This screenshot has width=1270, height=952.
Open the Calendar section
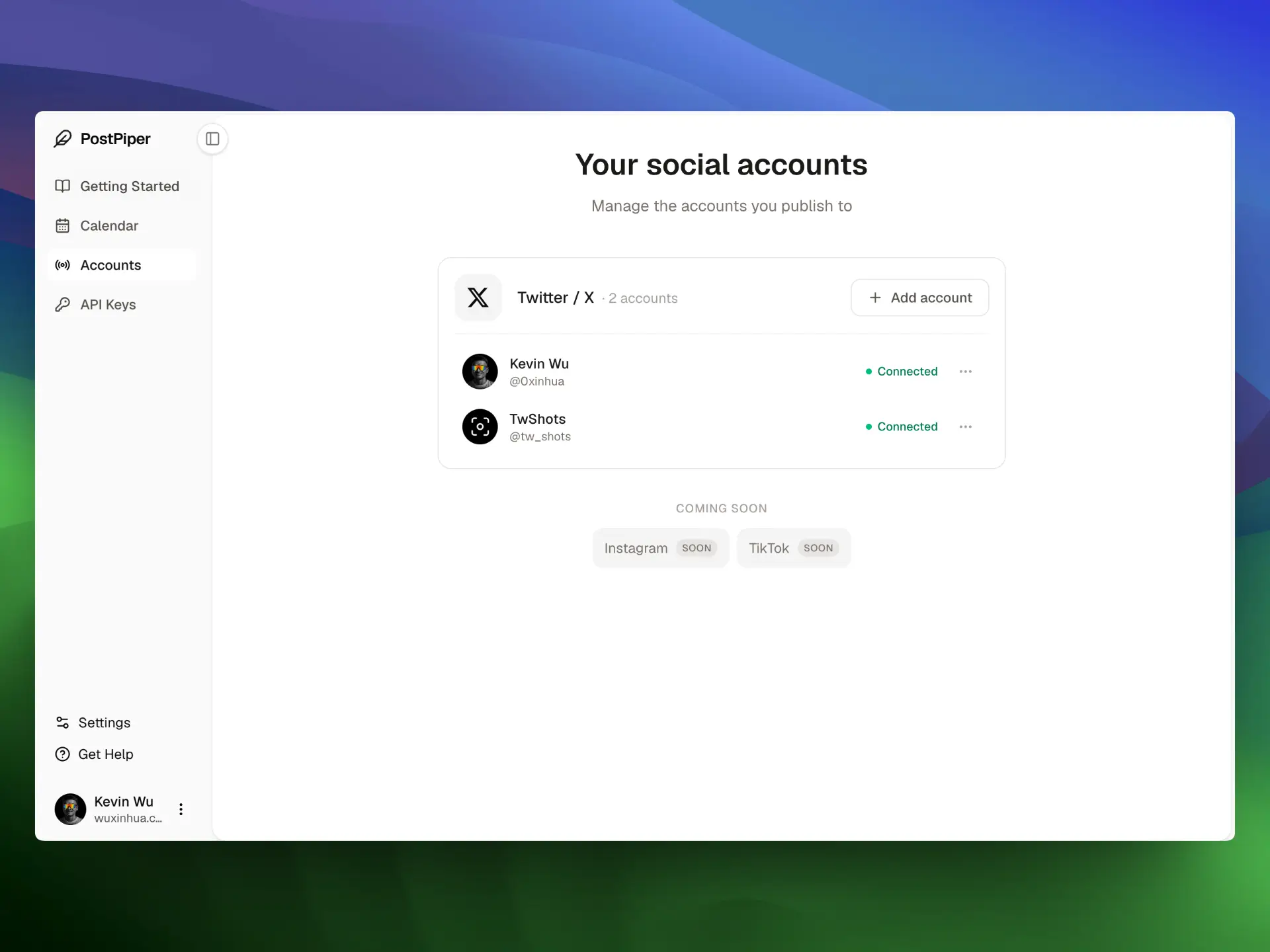[x=122, y=226]
